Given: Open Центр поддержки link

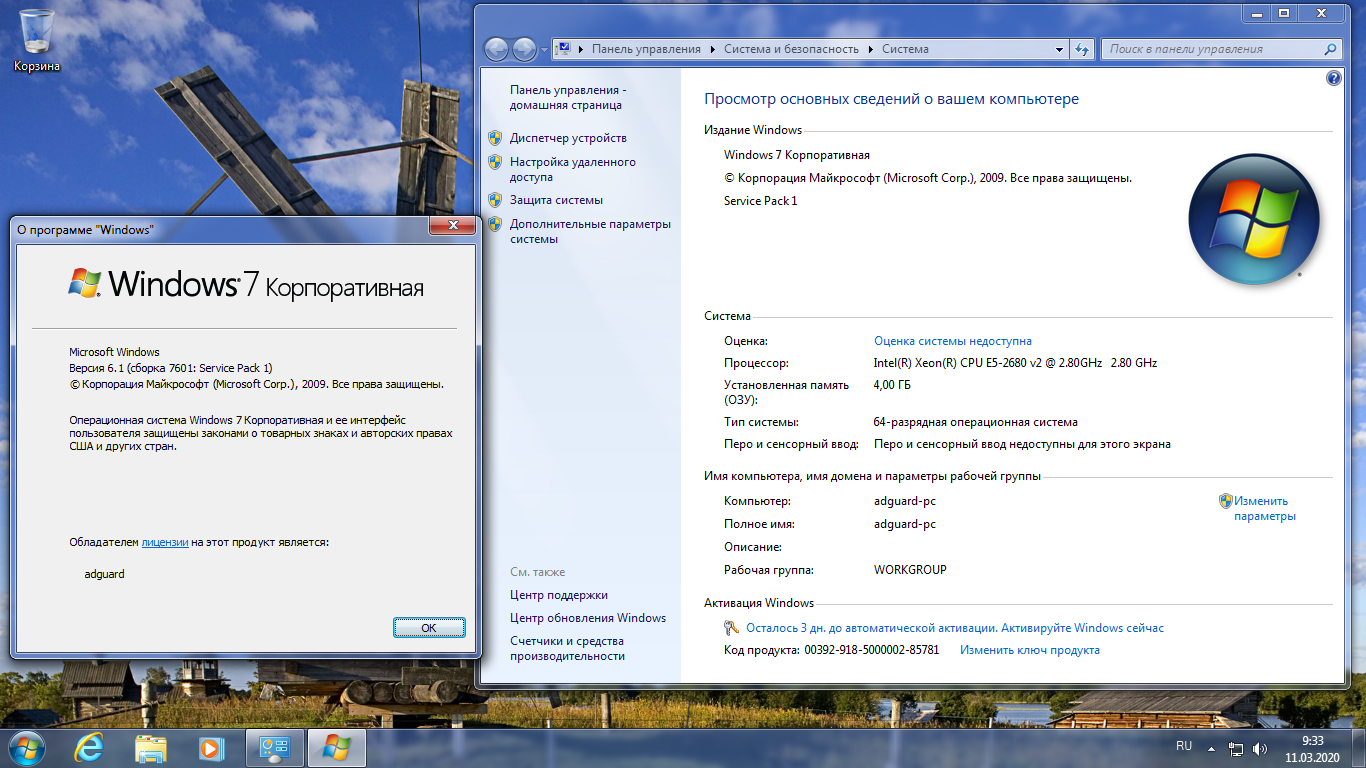Looking at the screenshot, I should (559, 595).
